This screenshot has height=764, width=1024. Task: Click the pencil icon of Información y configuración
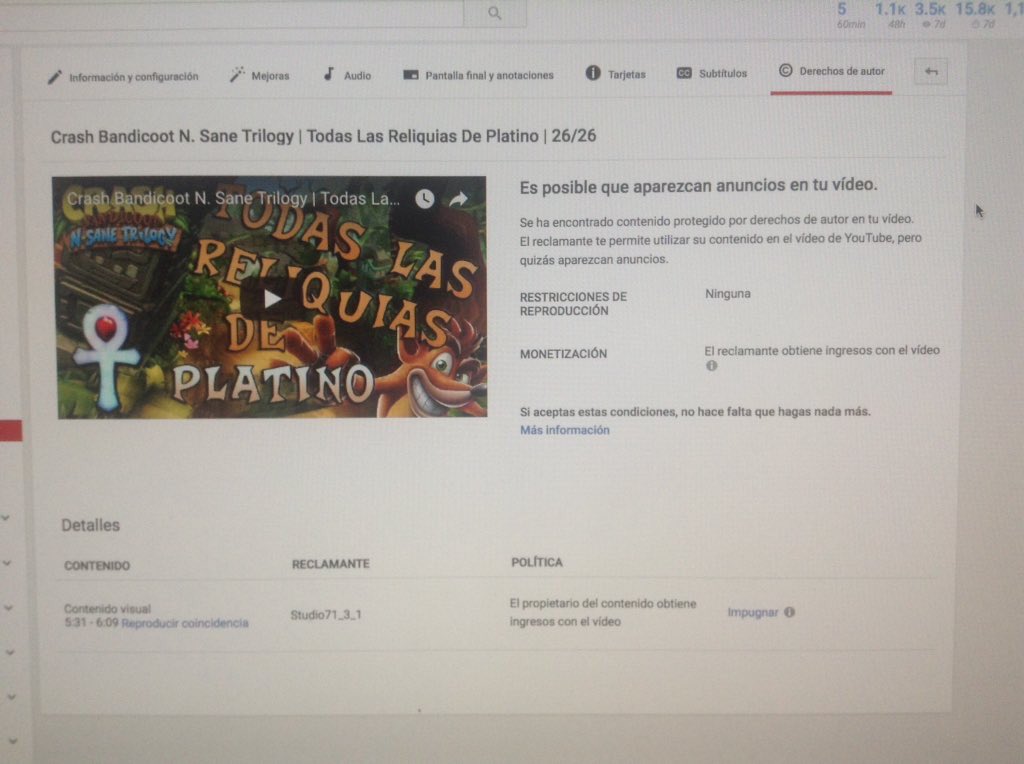pos(55,78)
